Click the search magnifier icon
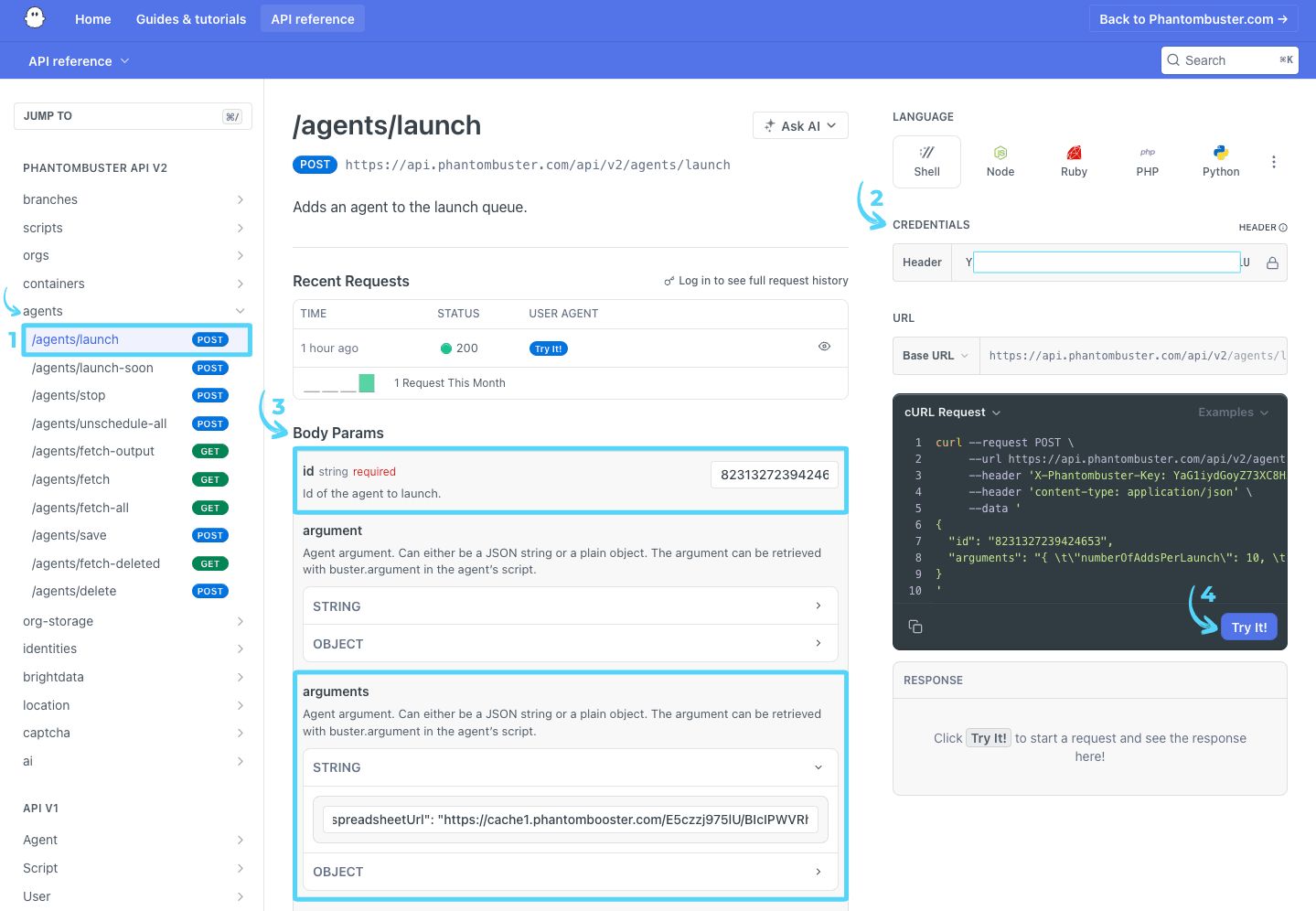Image resolution: width=1316 pixels, height=911 pixels. (1173, 60)
